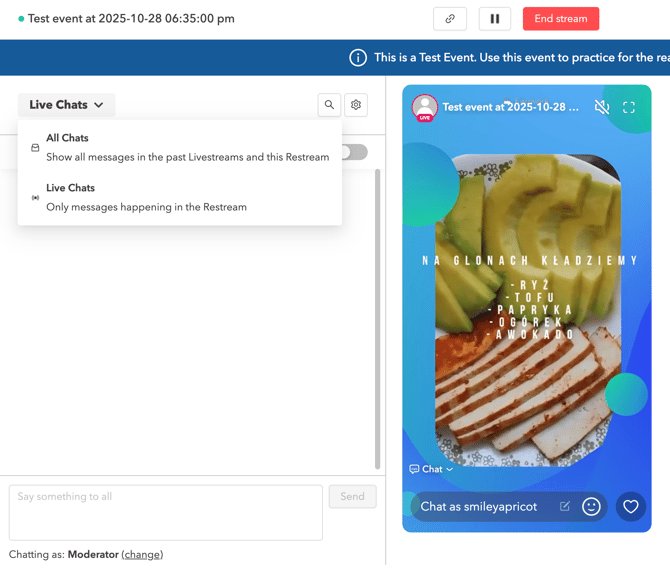
Task: Unmute the video preview speaker
Action: click(601, 107)
